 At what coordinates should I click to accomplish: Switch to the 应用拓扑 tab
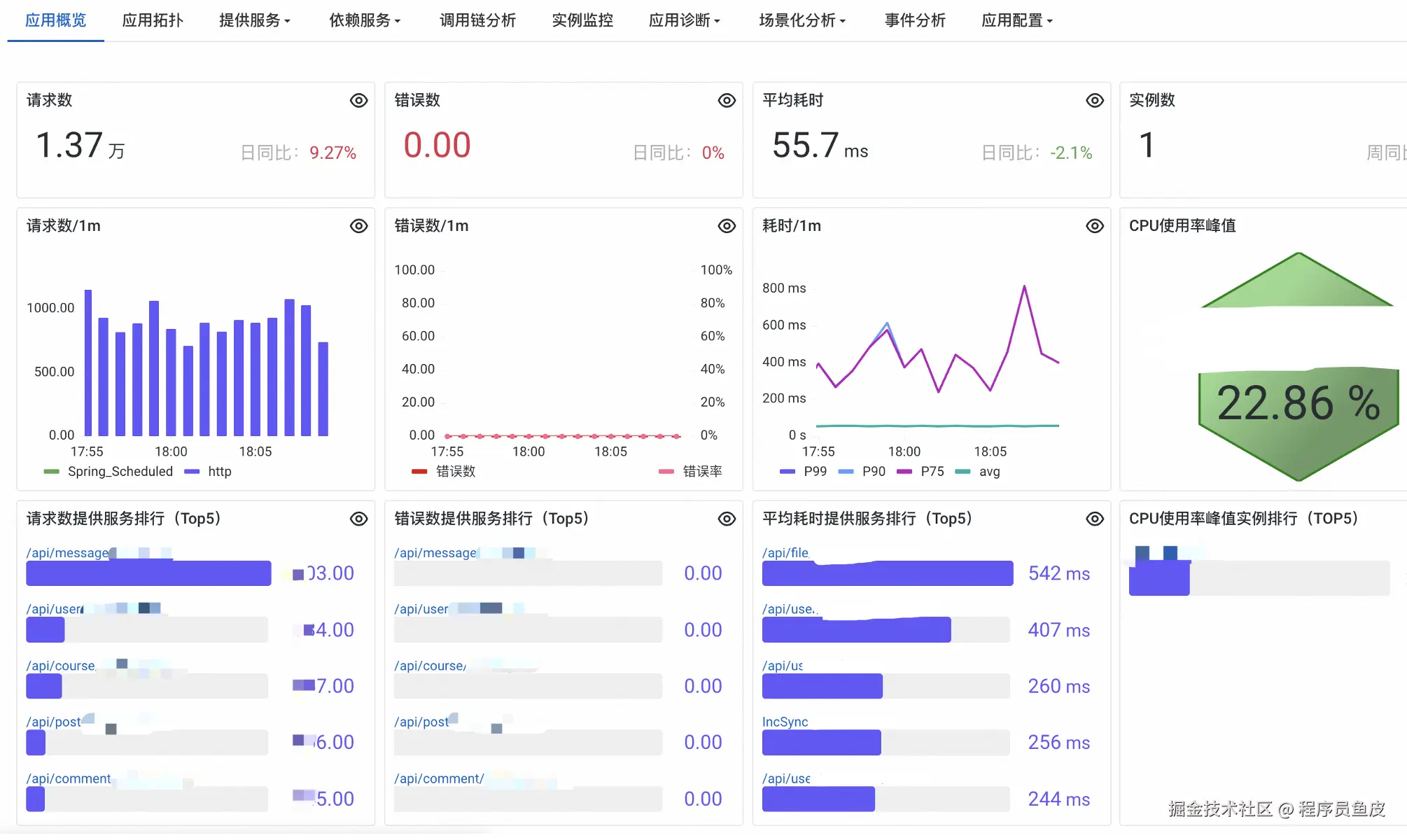pyautogui.click(x=153, y=20)
